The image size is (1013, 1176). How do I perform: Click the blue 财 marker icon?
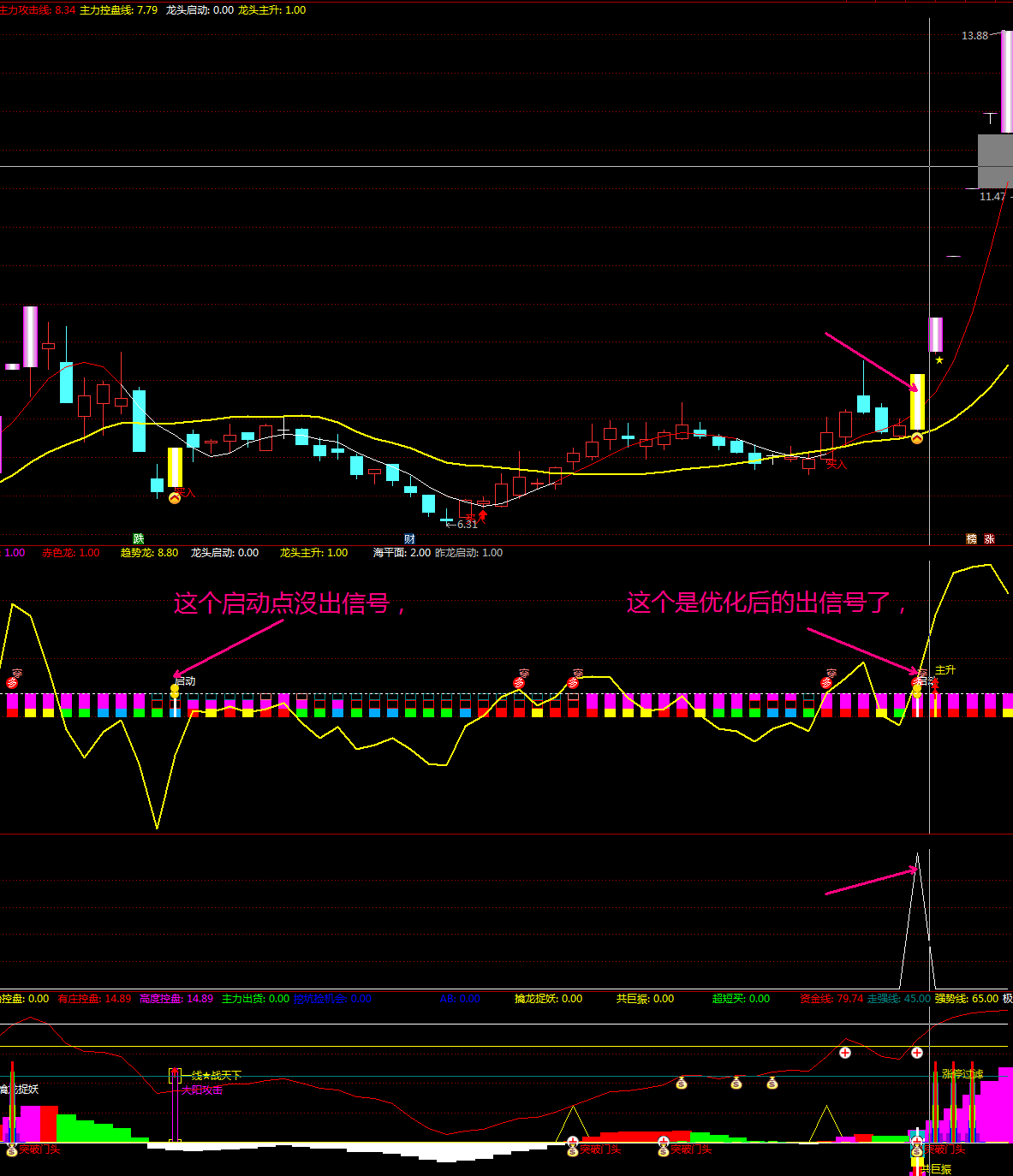(x=409, y=539)
